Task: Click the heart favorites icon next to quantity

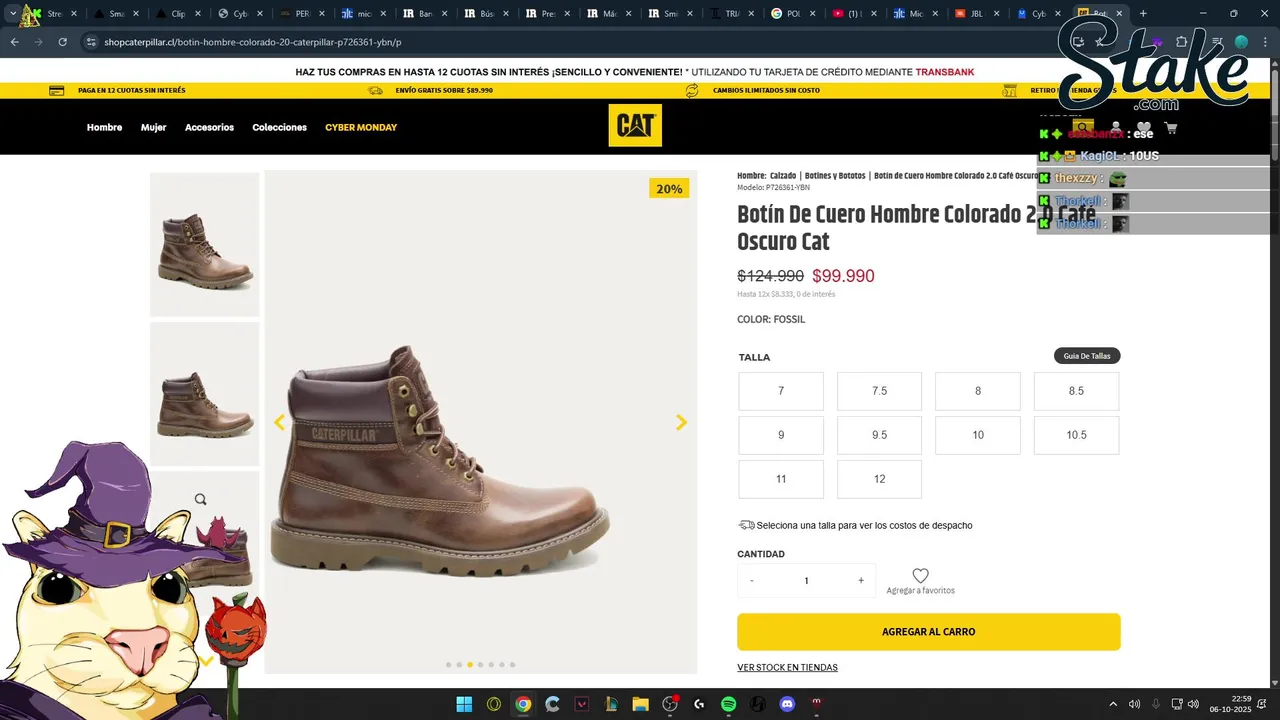Action: (x=920, y=575)
